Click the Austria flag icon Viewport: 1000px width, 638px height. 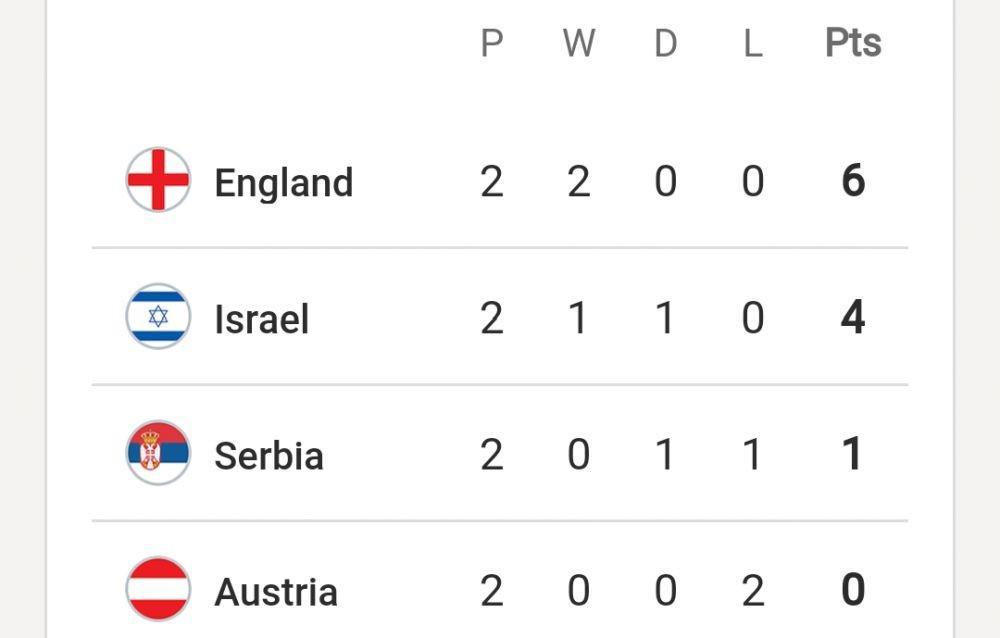click(158, 590)
